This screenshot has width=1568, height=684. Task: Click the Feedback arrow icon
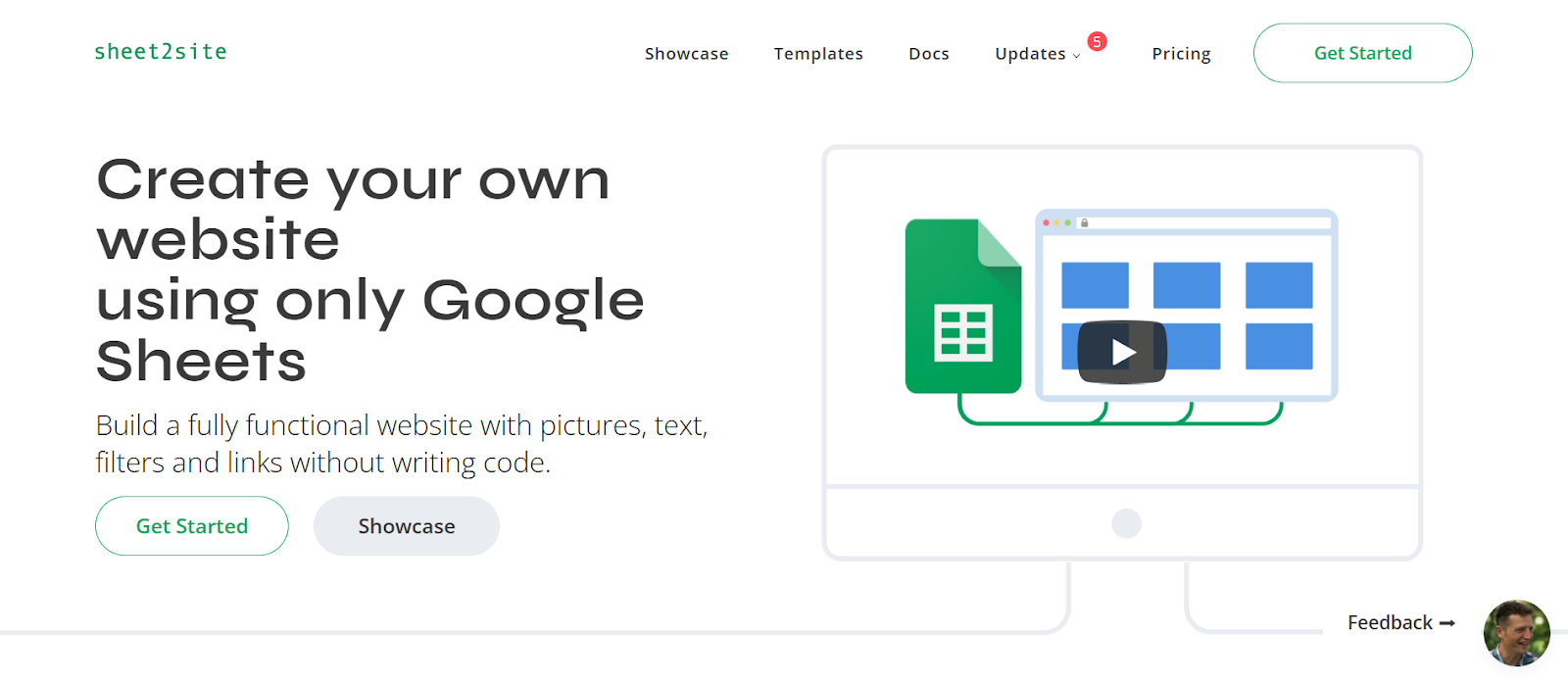[x=1447, y=623]
